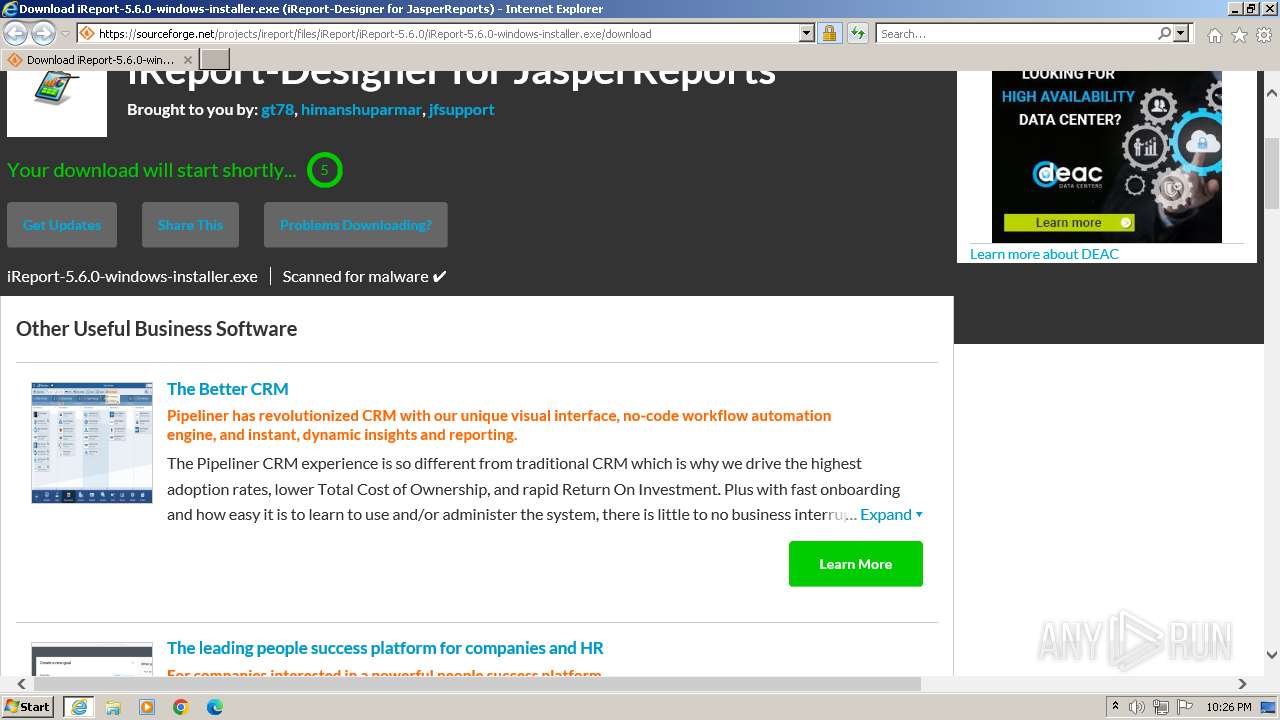
Task: Click the 10:26 PM taskbar clock
Action: click(1229, 707)
